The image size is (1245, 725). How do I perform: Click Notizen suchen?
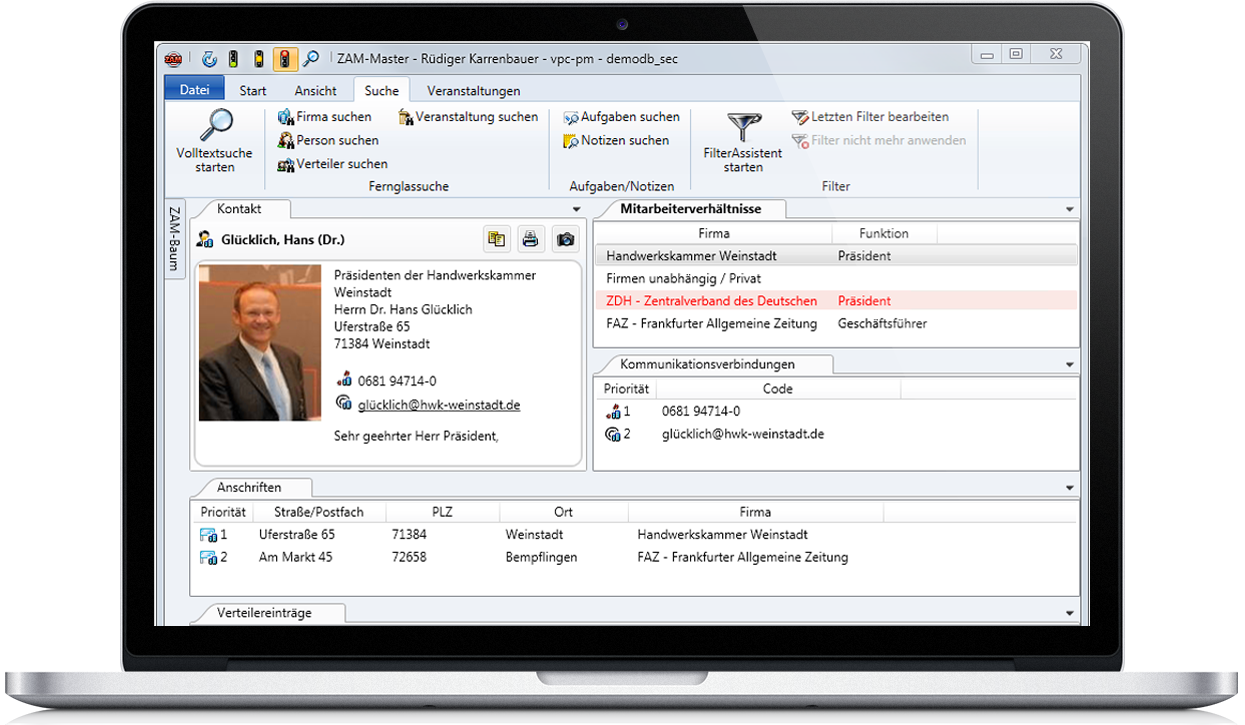(570, 140)
